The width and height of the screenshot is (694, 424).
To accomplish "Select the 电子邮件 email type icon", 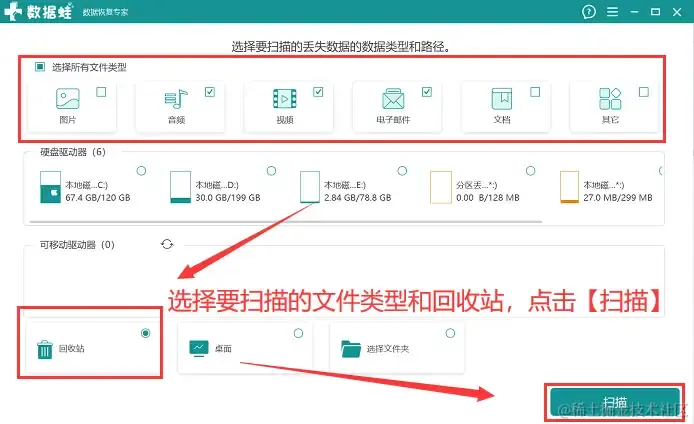I will pyautogui.click(x=393, y=98).
